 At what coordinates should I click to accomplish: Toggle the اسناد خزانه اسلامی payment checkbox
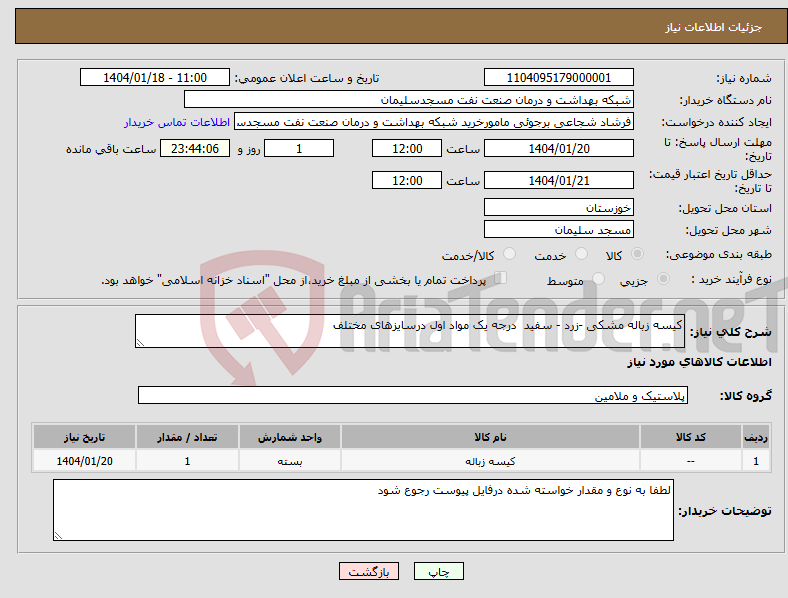tap(501, 278)
